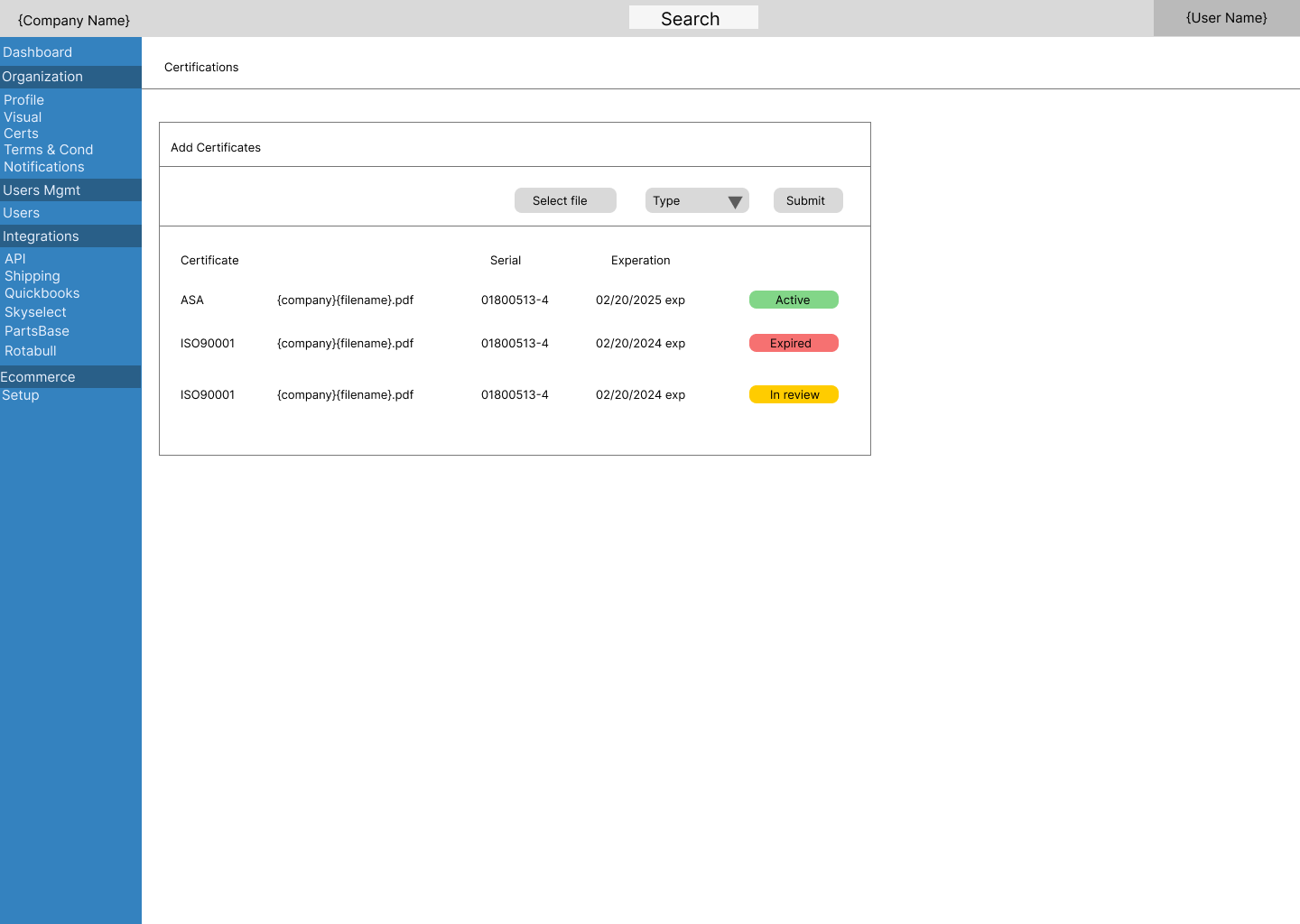Open the Setup page
This screenshot has height=924, width=1300.
[x=20, y=395]
